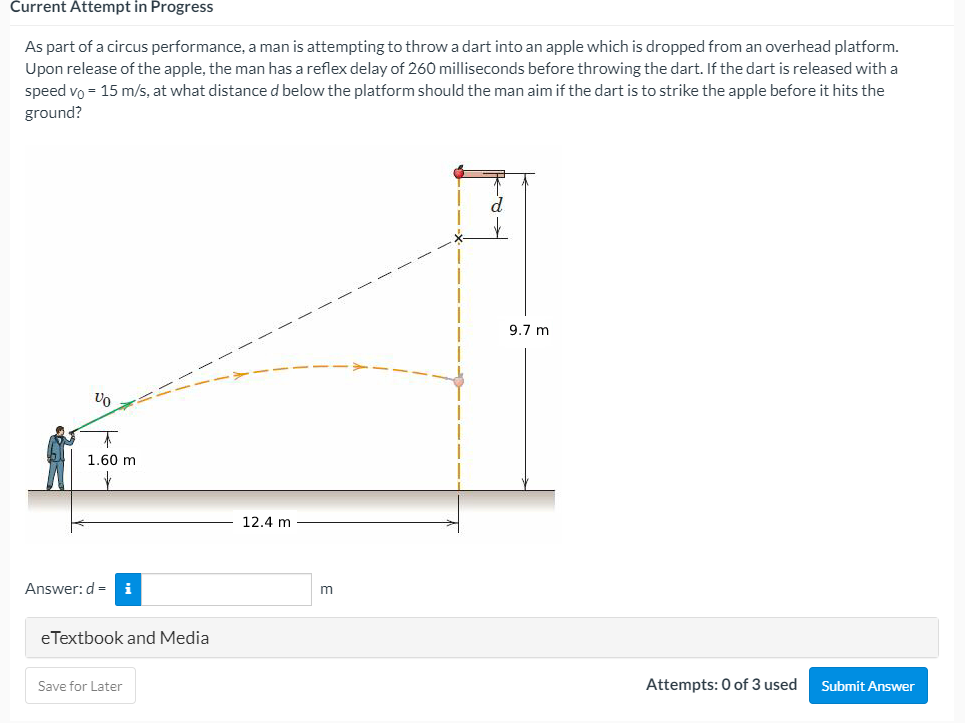Image resolution: width=965 pixels, height=723 pixels.
Task: Select the X aim point on the dashed line
Action: pyautogui.click(x=458, y=239)
